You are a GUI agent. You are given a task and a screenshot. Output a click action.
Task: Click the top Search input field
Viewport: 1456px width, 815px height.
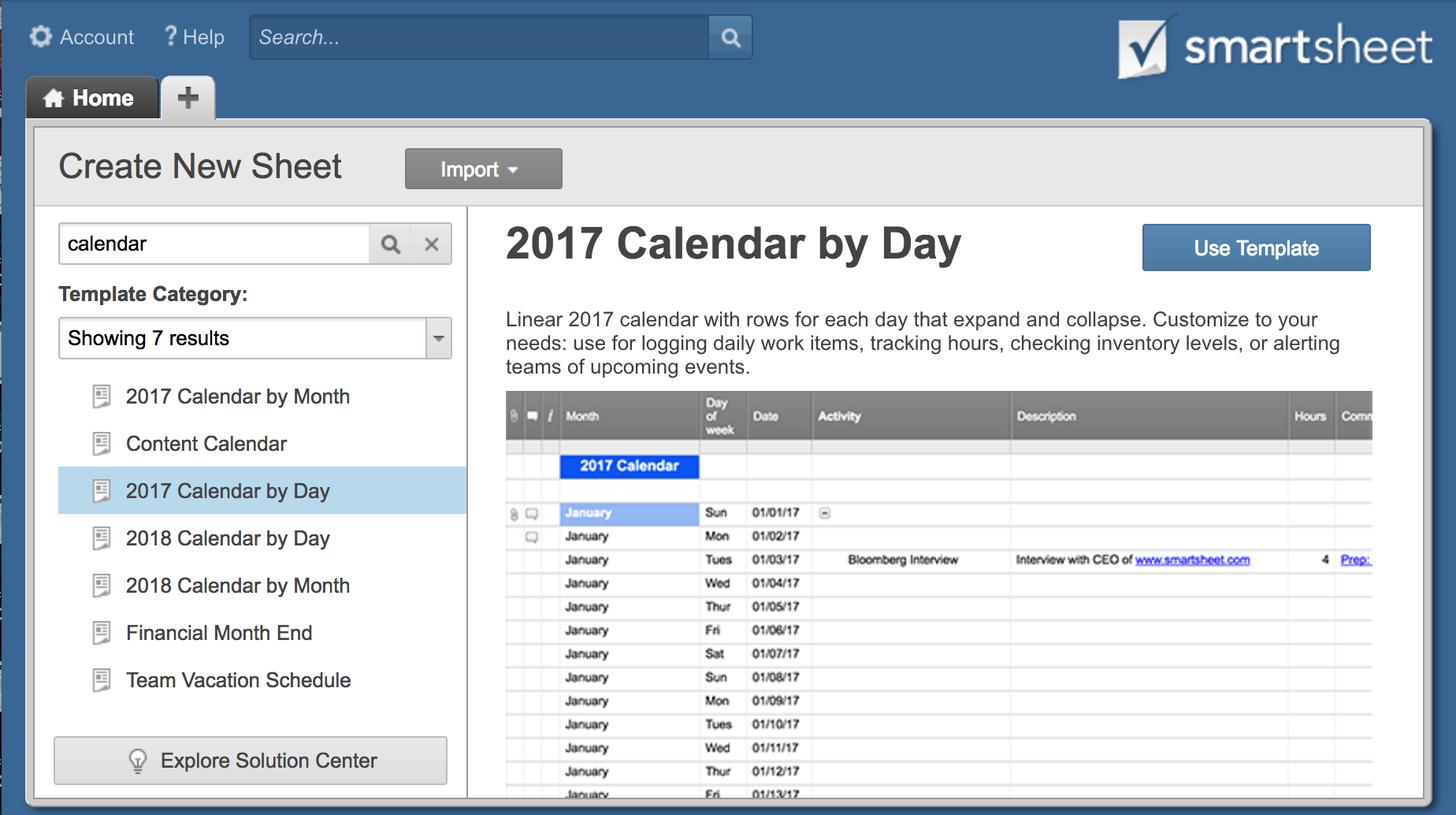point(479,38)
